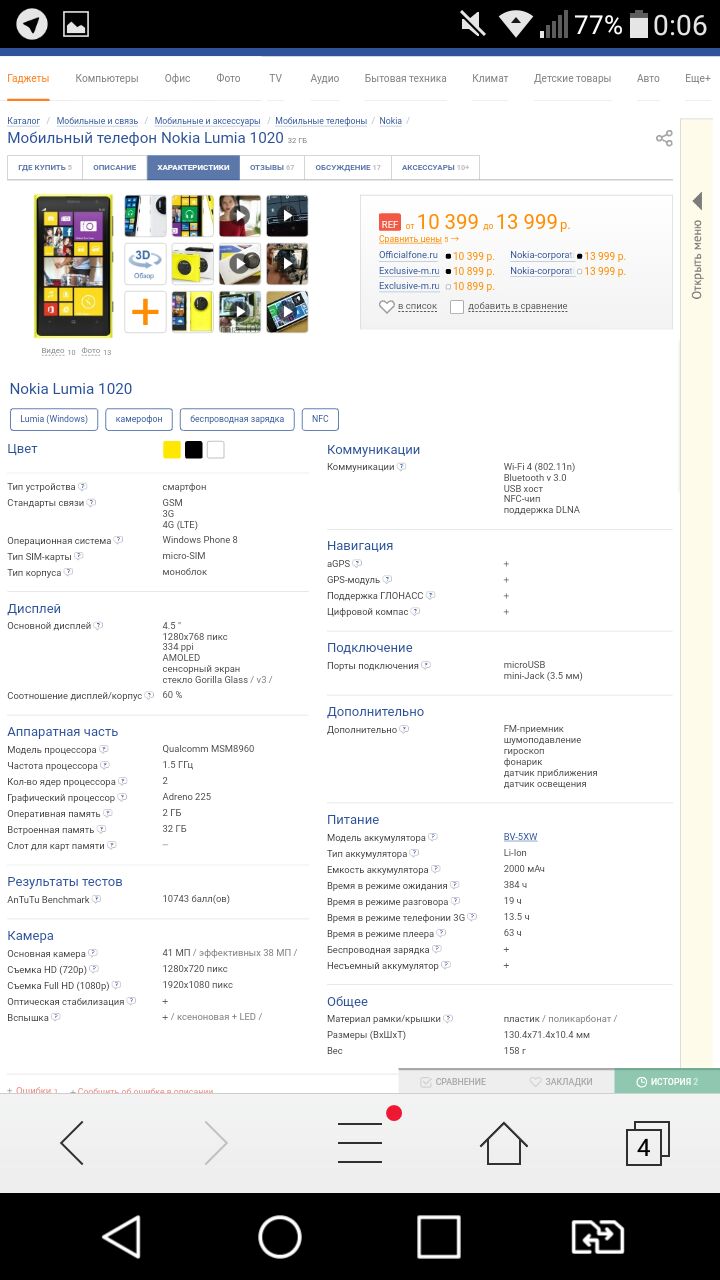Click the беспроводная зарядка tag button

click(x=238, y=419)
